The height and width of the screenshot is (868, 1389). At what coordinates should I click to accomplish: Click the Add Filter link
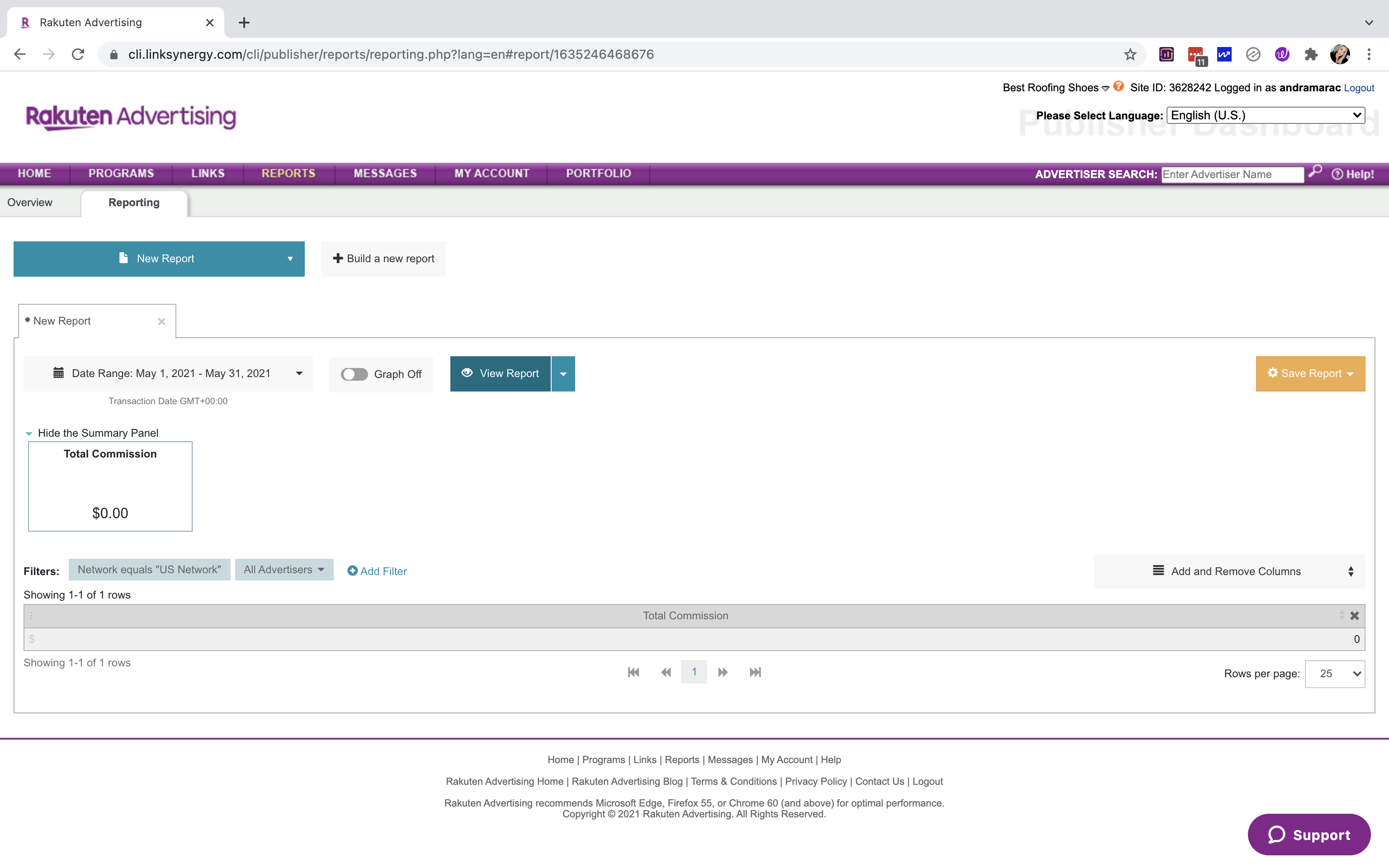point(377,571)
